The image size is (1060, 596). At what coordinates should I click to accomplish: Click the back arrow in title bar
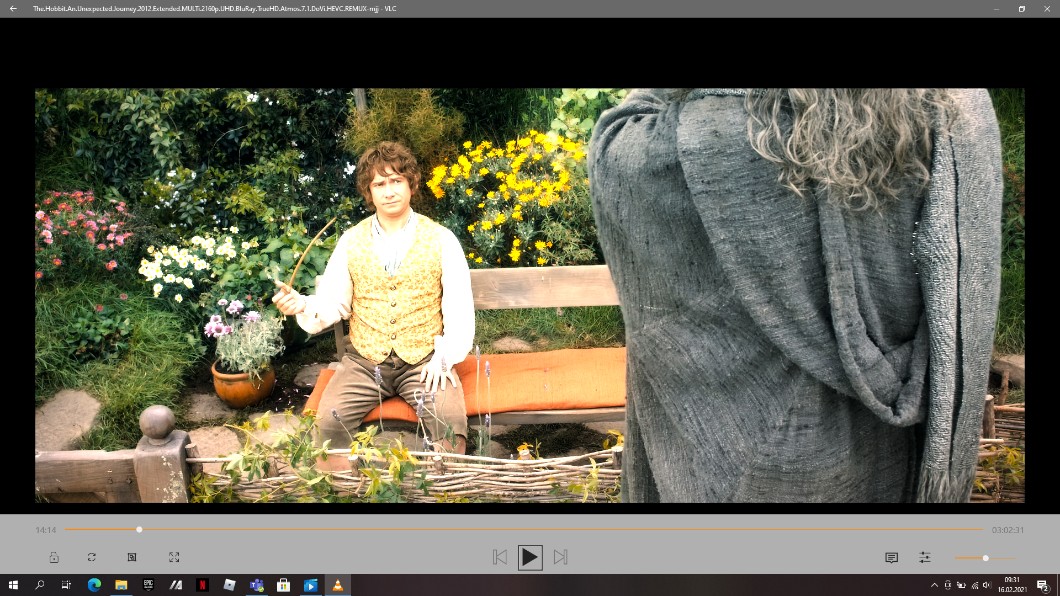coord(13,8)
